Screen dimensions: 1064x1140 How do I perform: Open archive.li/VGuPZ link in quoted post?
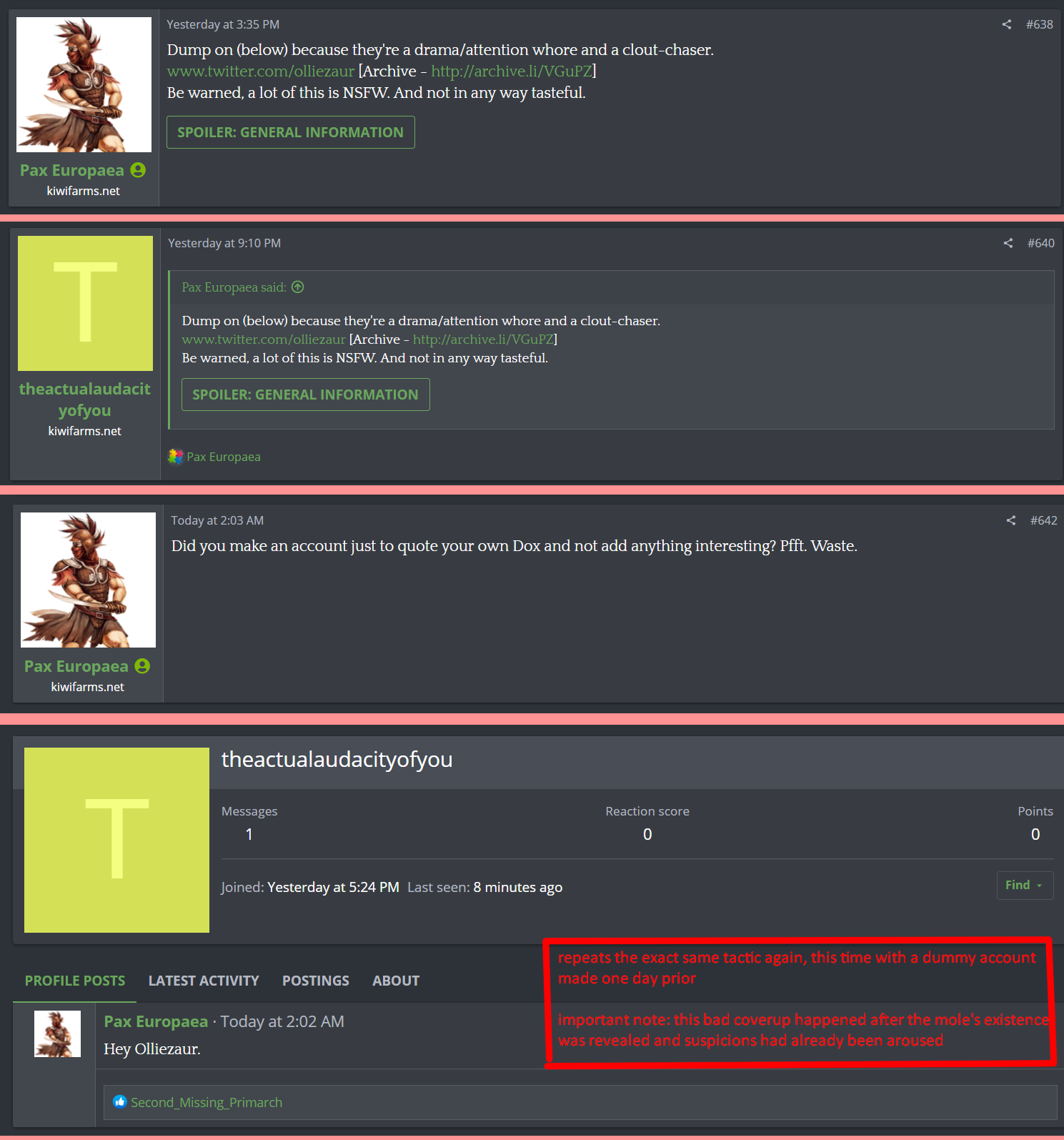coord(483,339)
